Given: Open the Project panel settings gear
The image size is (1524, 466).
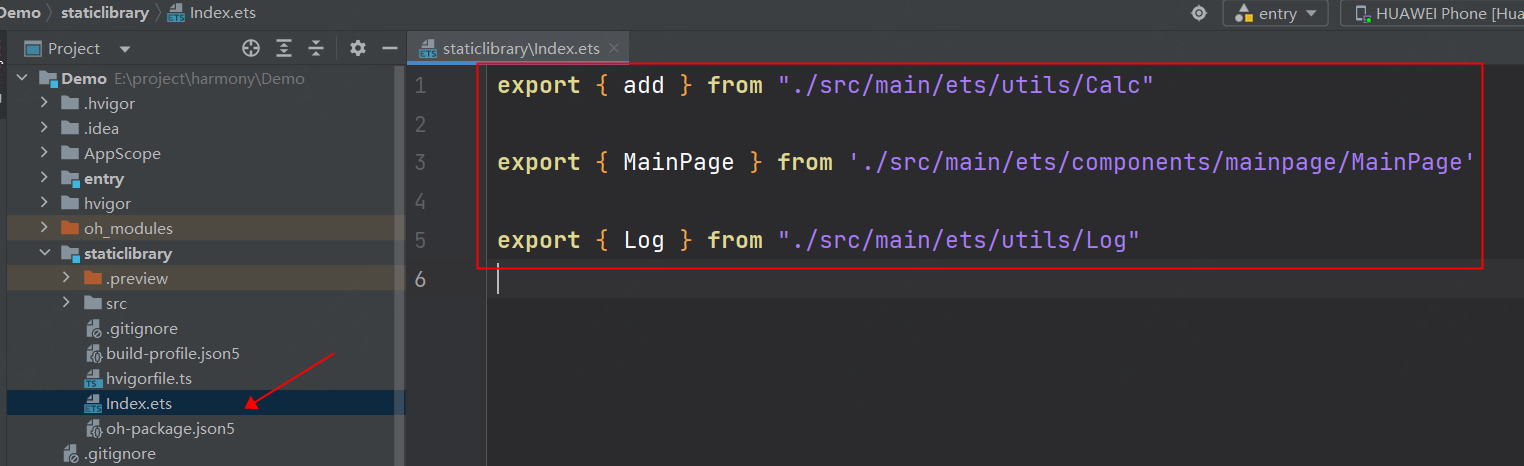Looking at the screenshot, I should (x=358, y=48).
